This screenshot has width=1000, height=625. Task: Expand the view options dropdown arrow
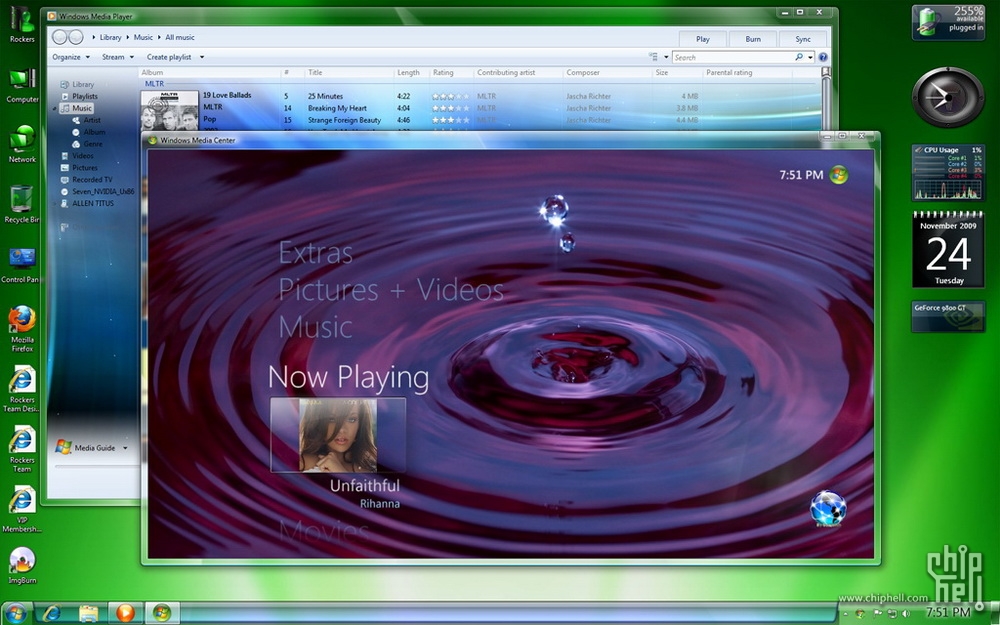coord(666,57)
